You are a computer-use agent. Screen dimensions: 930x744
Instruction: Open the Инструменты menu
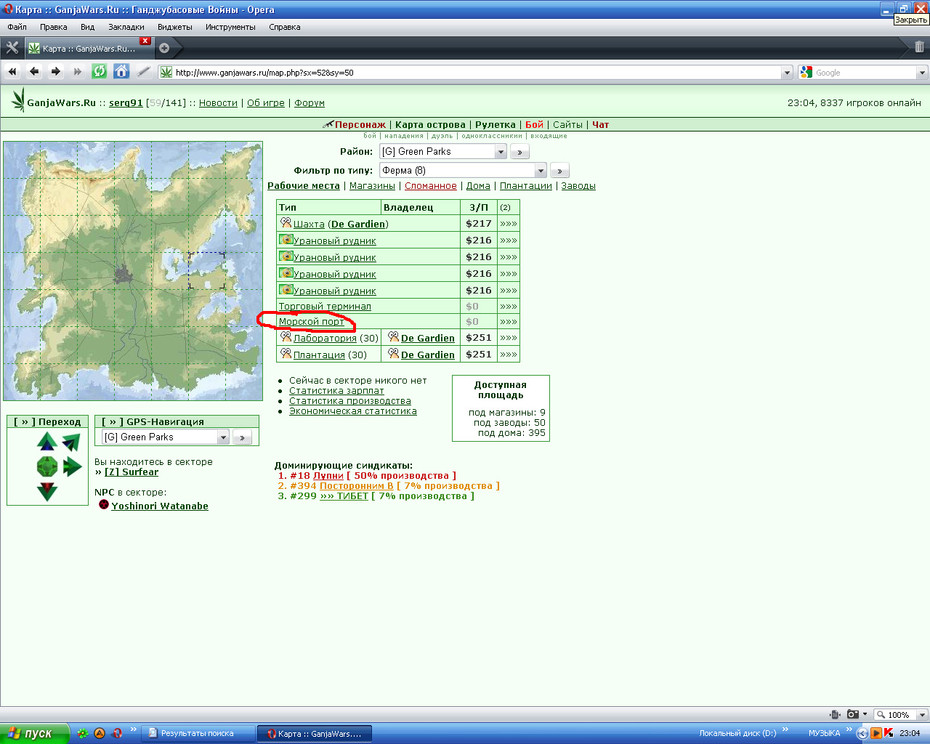230,27
